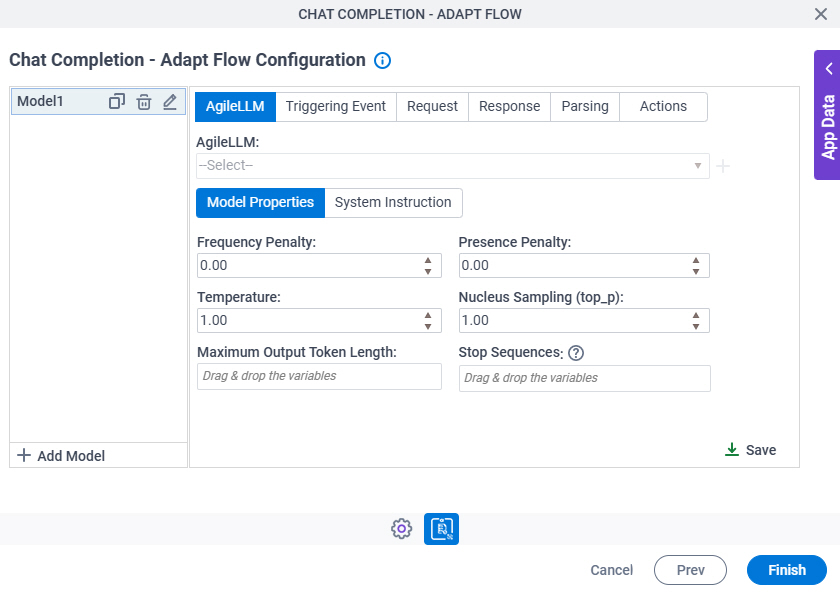Click the Stop Sequences field

point(584,378)
